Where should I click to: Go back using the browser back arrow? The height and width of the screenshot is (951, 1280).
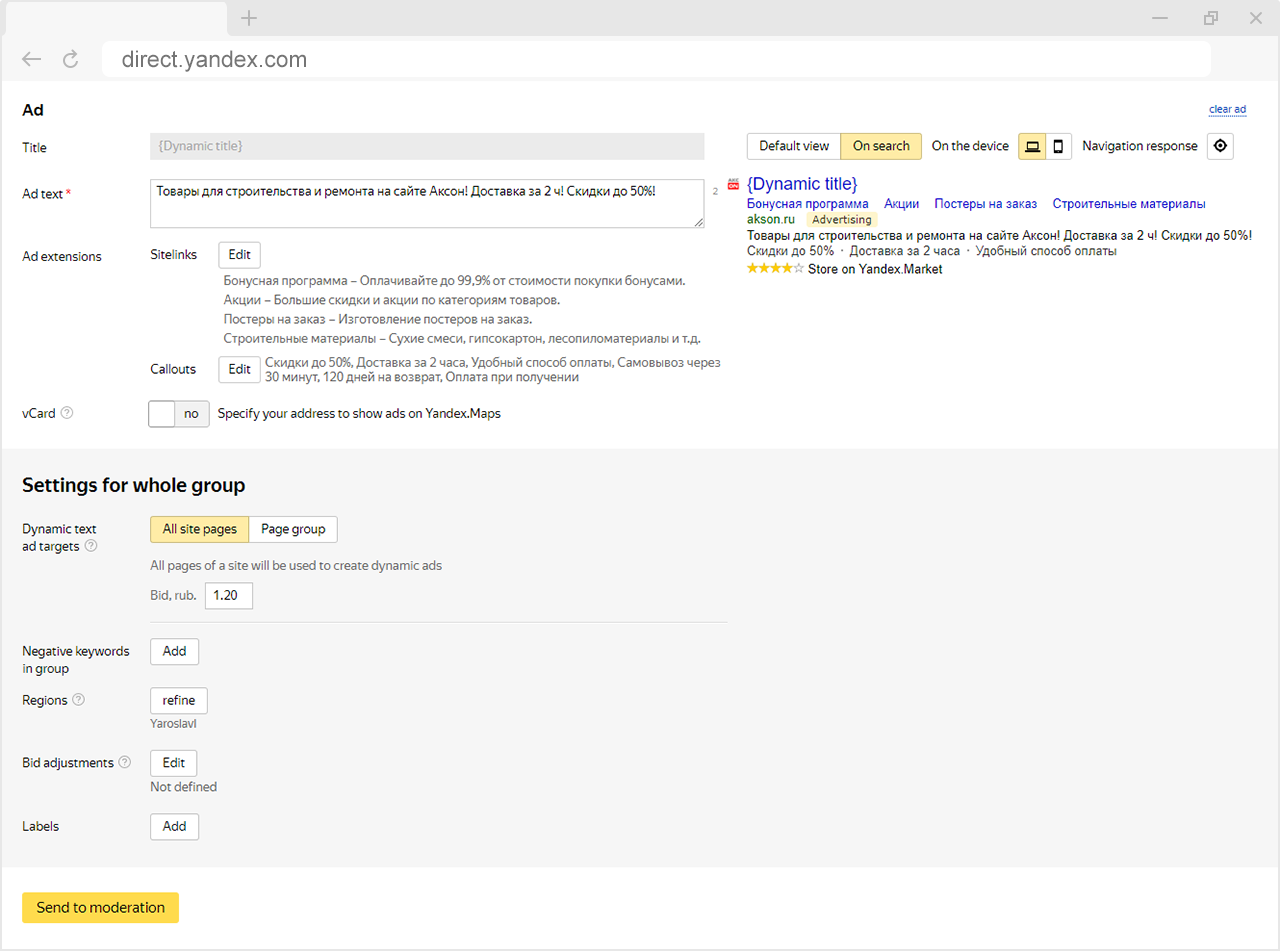pos(32,60)
